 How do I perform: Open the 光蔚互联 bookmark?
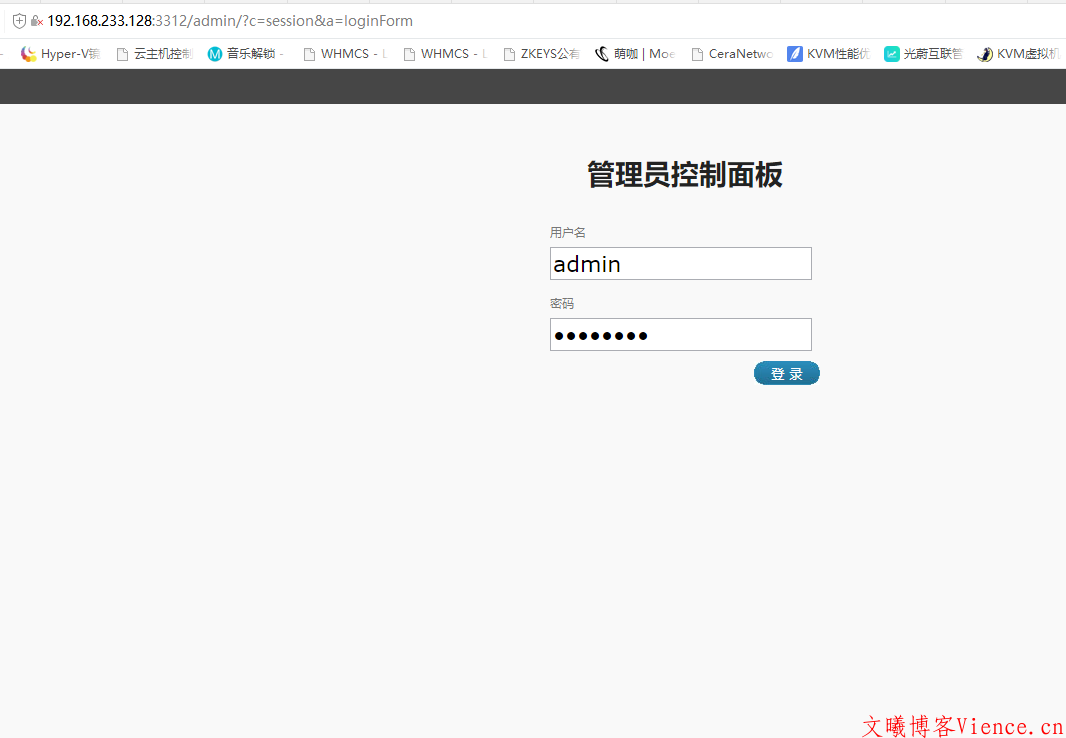point(922,54)
